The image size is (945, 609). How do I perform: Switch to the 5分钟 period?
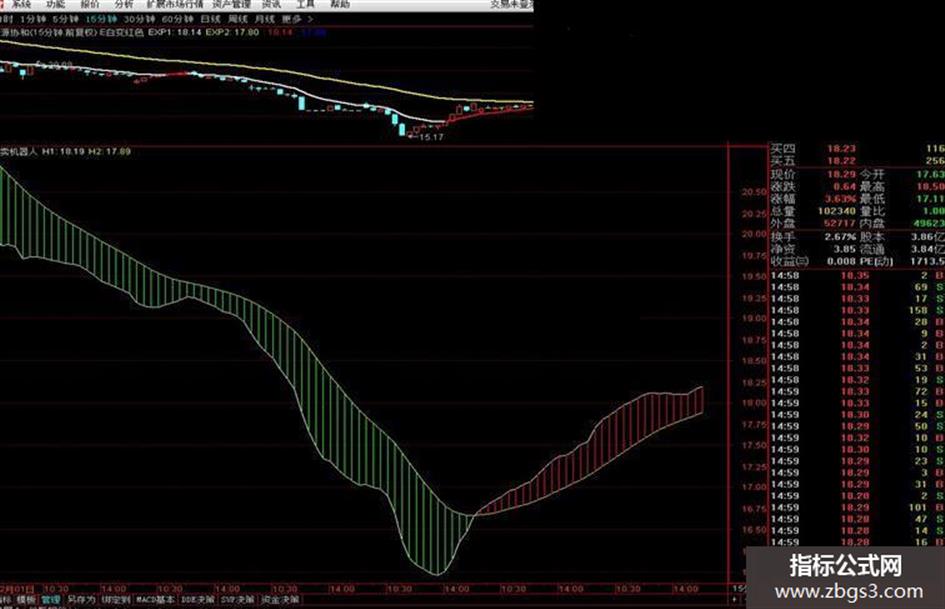(65, 19)
